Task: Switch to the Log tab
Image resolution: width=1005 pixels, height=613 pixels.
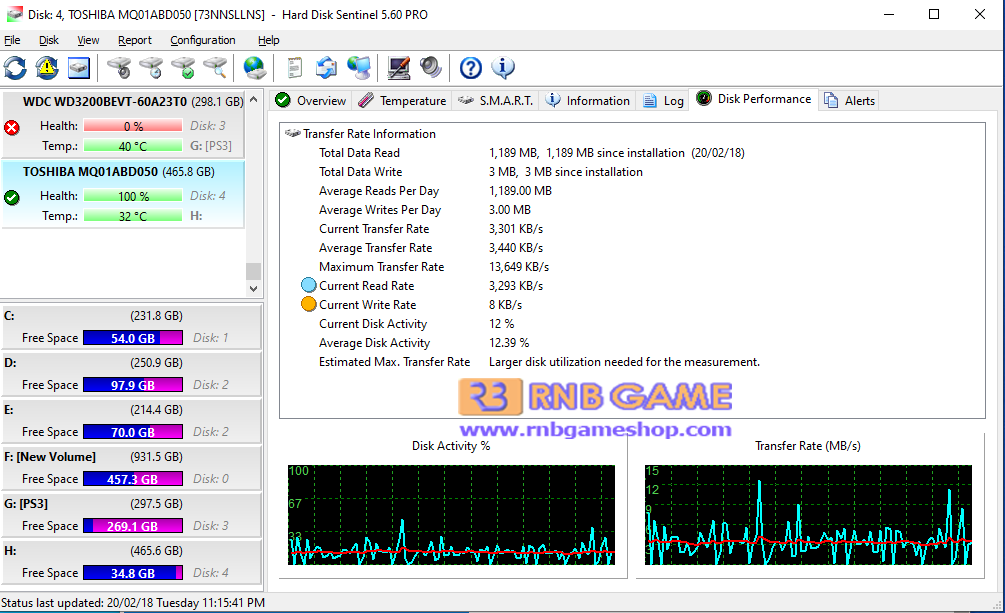Action: pyautogui.click(x=663, y=101)
